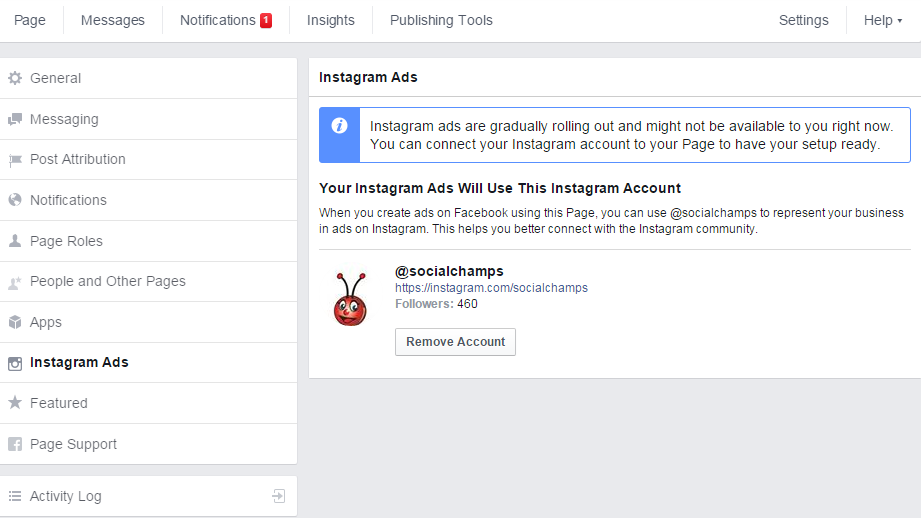Click the Activity Log list icon
This screenshot has width=921, height=518.
(15, 496)
